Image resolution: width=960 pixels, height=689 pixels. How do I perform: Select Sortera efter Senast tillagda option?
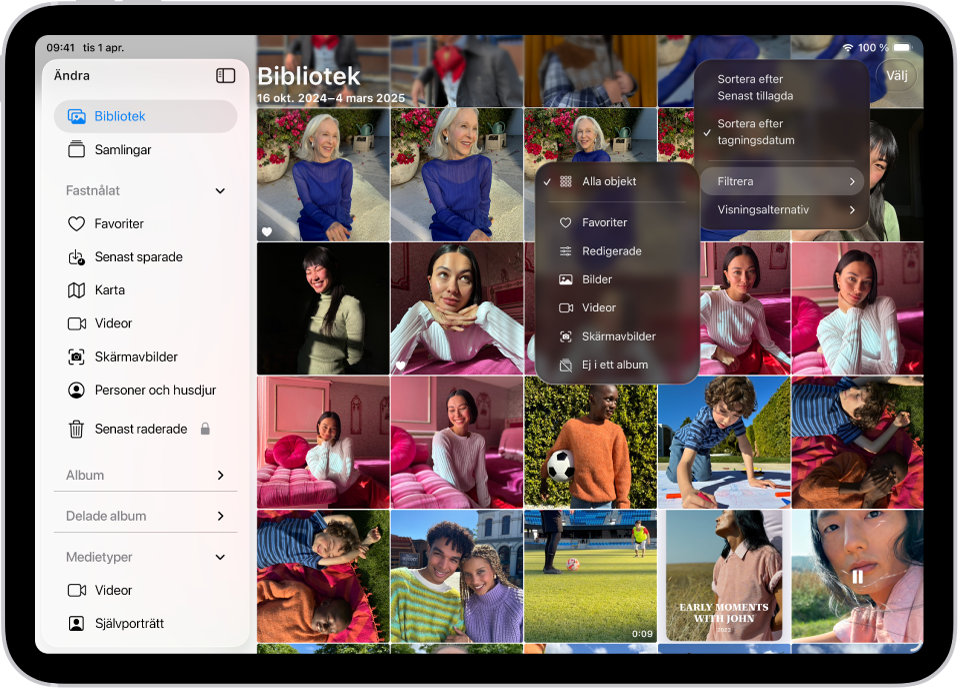point(782,88)
